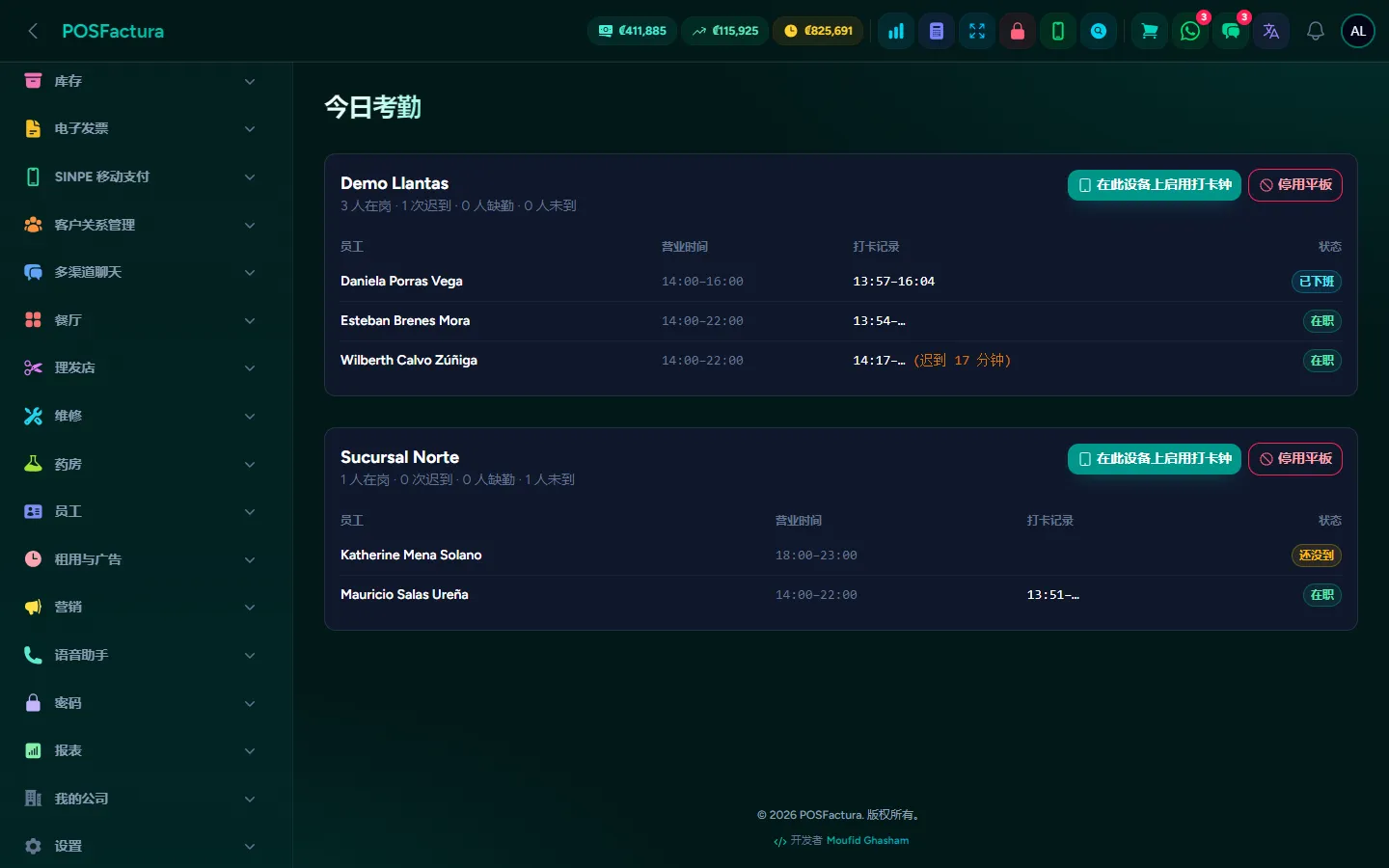Click 停用平板 for Demo Llantas
Screen dimensions: 1389x868
(x=1295, y=185)
